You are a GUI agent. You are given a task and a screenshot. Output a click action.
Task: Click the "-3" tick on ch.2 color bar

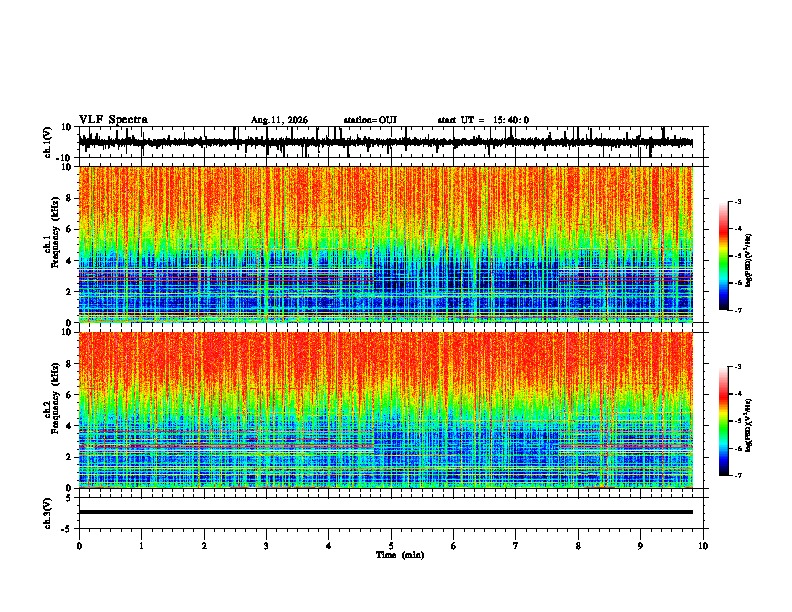click(738, 367)
